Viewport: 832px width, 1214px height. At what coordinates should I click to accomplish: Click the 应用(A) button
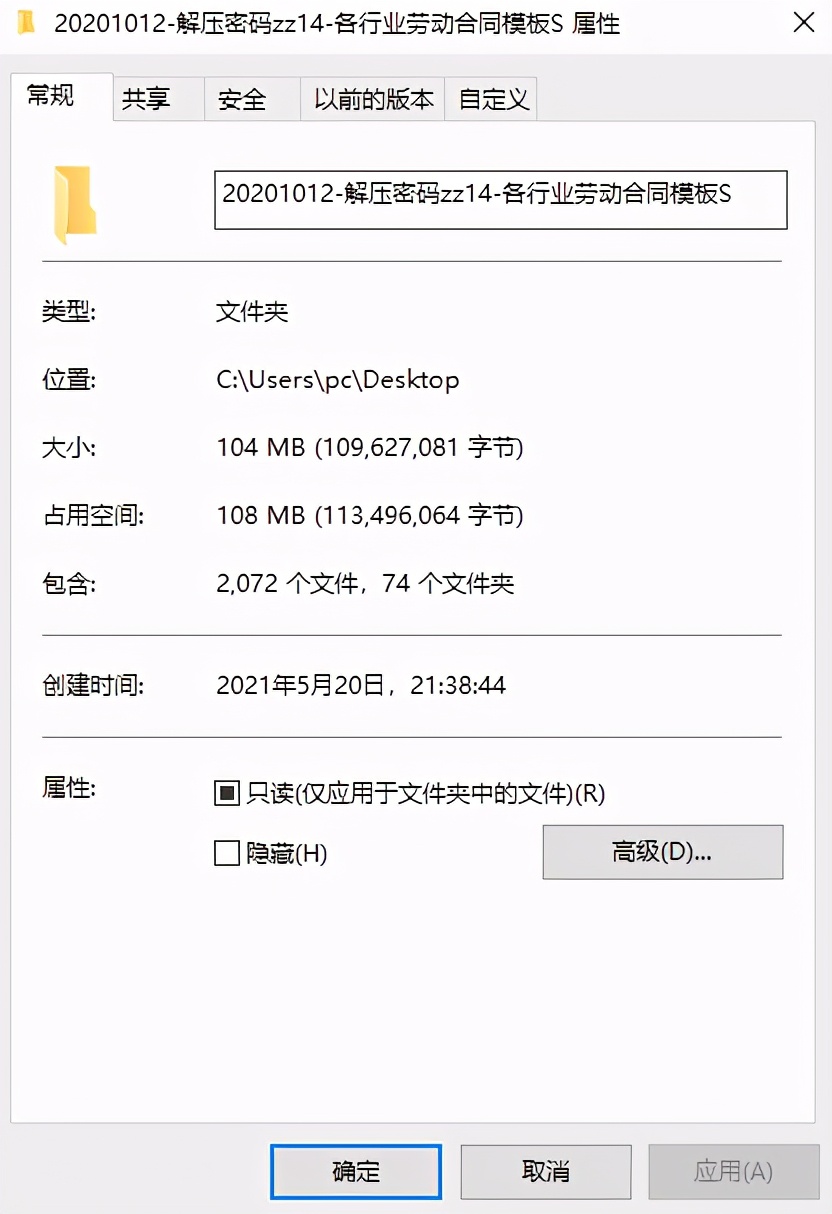tap(735, 1172)
